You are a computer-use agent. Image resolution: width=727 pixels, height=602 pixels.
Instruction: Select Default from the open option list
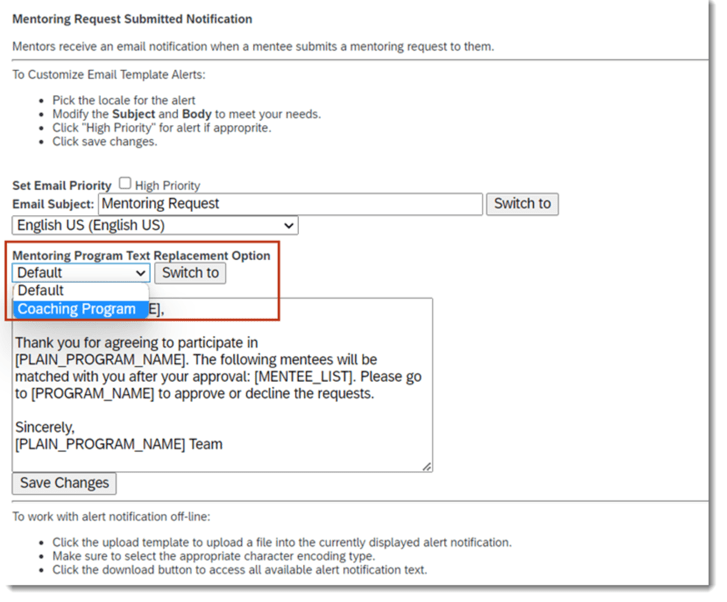(x=41, y=291)
